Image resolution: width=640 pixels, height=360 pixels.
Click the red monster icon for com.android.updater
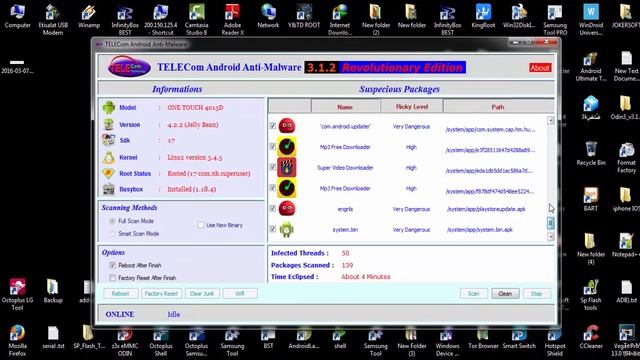[287, 126]
